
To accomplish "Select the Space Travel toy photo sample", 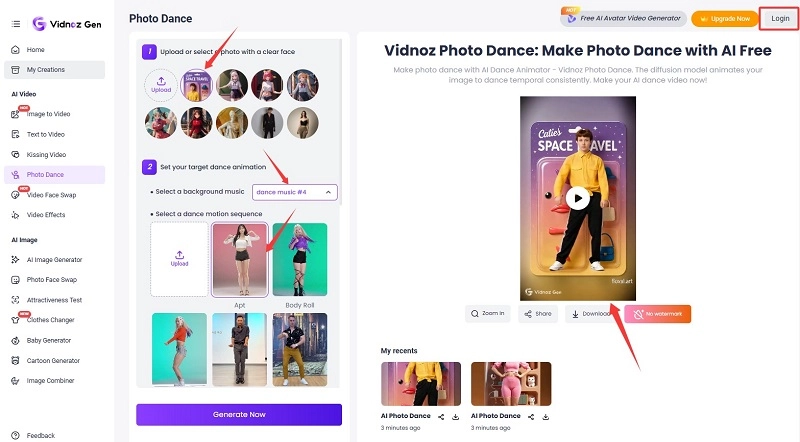I will [x=196, y=85].
